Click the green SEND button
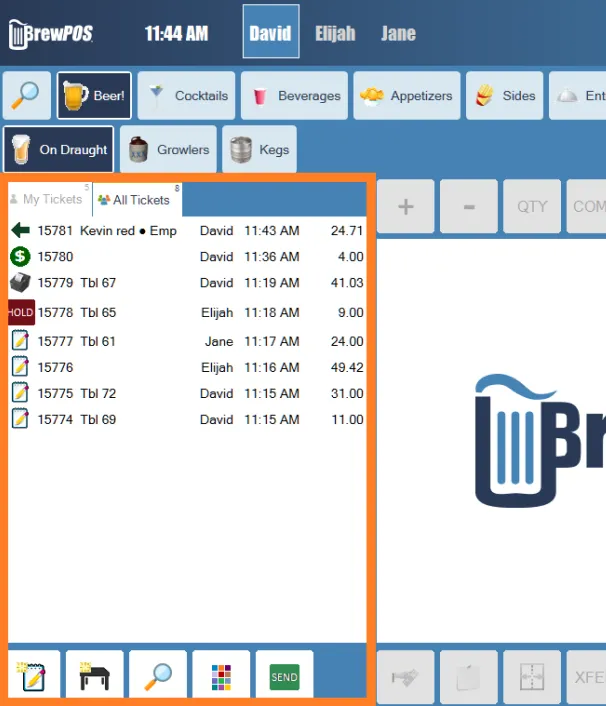The width and height of the screenshot is (606, 706). 285,675
